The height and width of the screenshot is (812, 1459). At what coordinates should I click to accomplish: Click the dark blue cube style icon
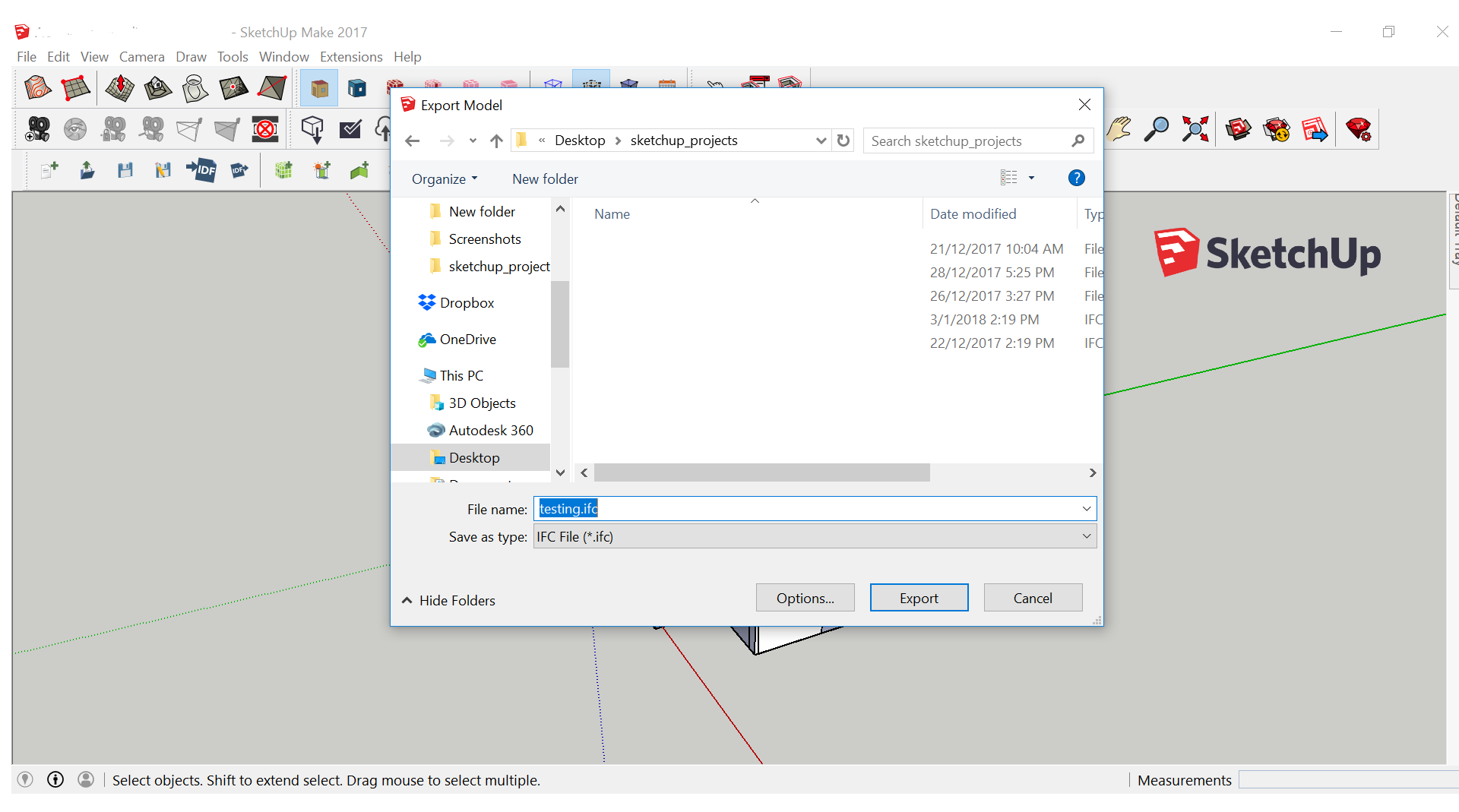coord(357,88)
